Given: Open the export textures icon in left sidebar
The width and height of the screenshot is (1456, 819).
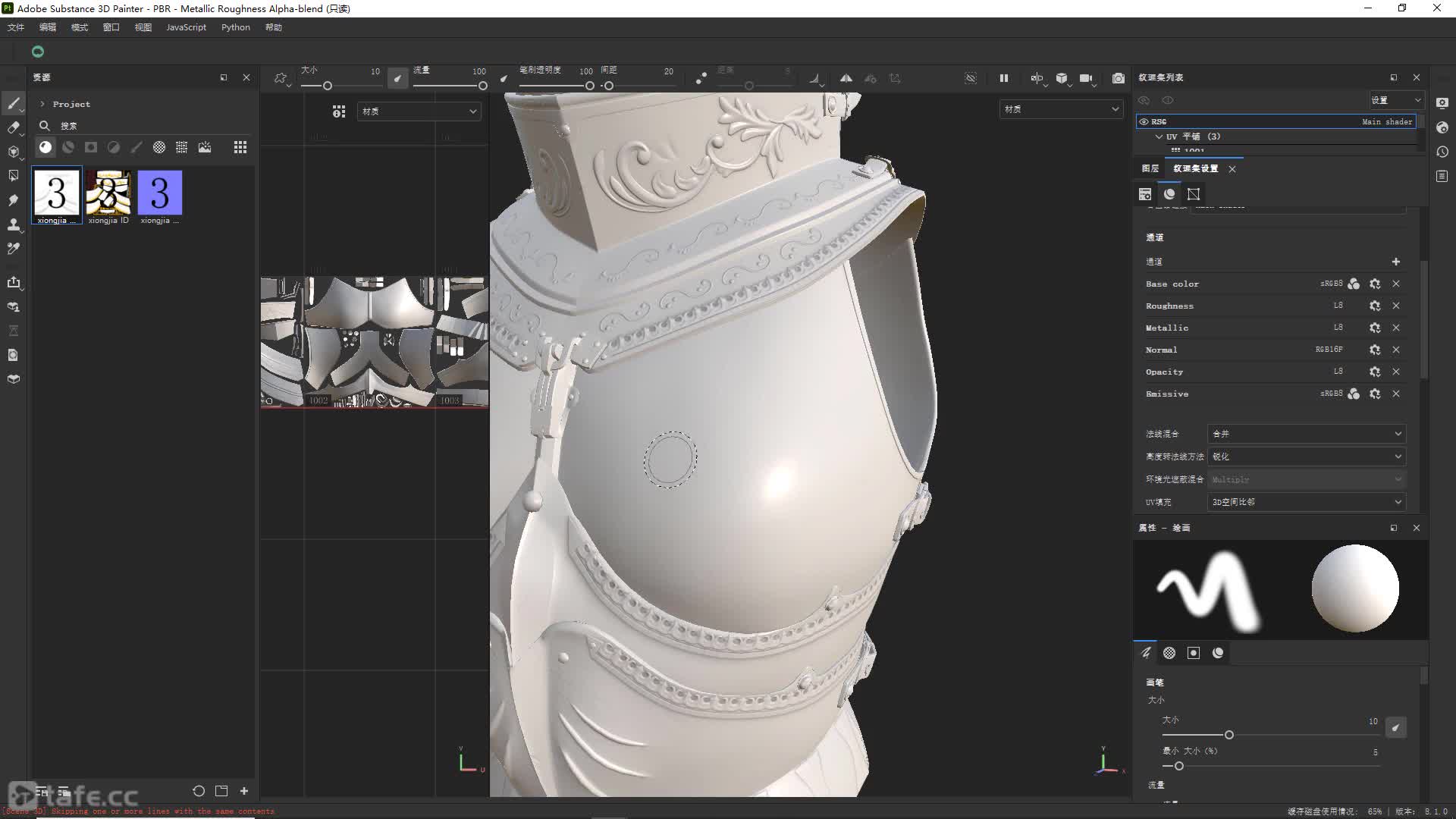Looking at the screenshot, I should tap(14, 282).
